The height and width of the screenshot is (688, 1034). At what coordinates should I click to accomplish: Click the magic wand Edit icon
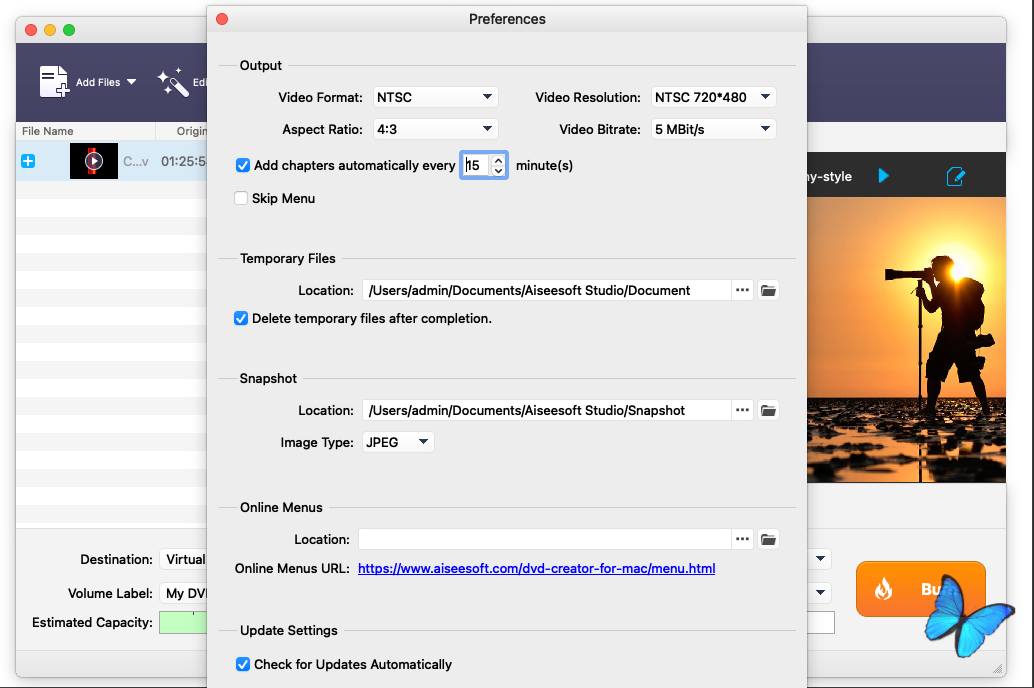click(x=173, y=83)
